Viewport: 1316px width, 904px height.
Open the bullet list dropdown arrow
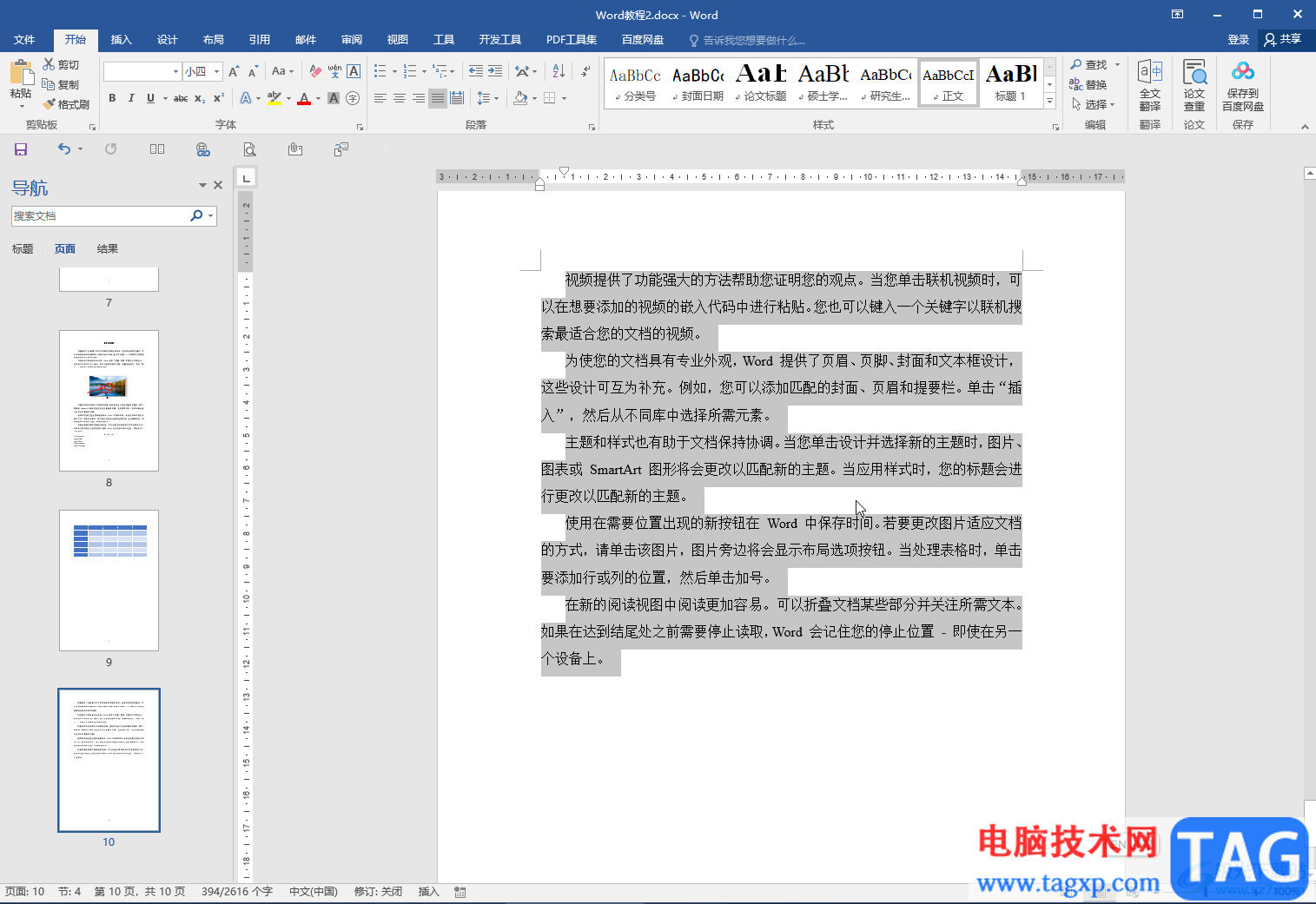(x=394, y=71)
